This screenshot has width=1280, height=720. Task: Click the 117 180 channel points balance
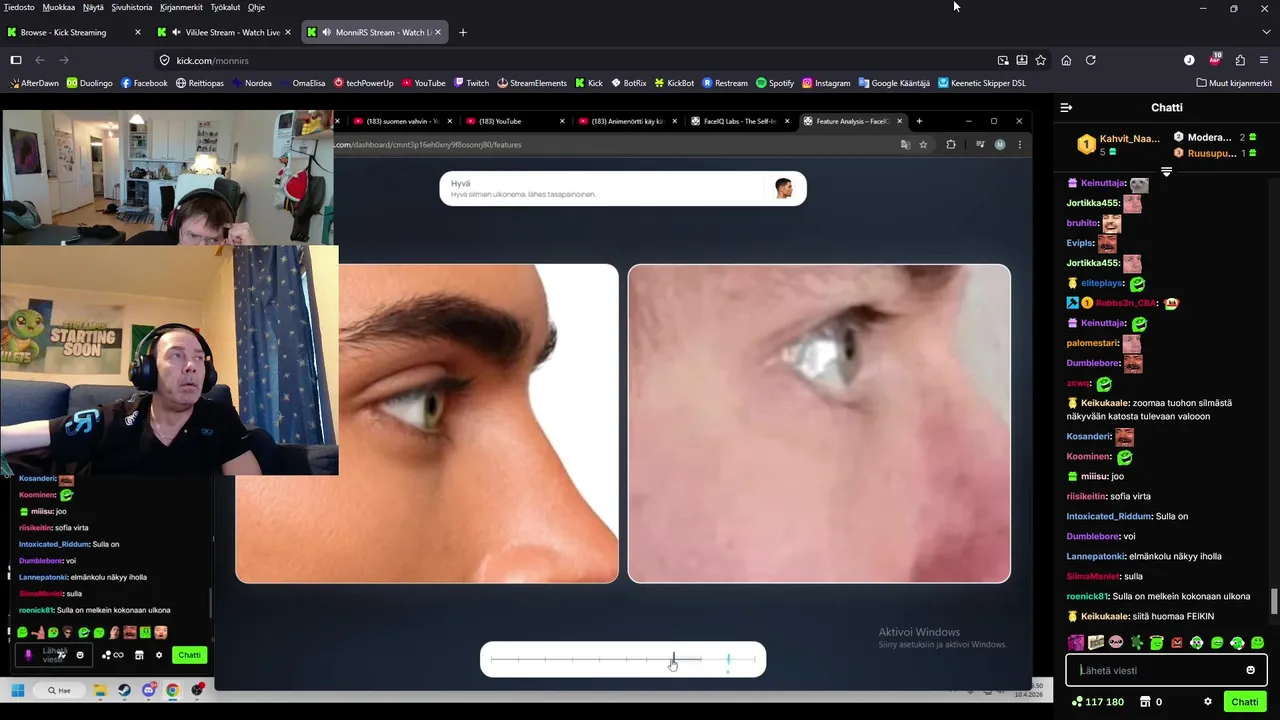(x=1097, y=702)
